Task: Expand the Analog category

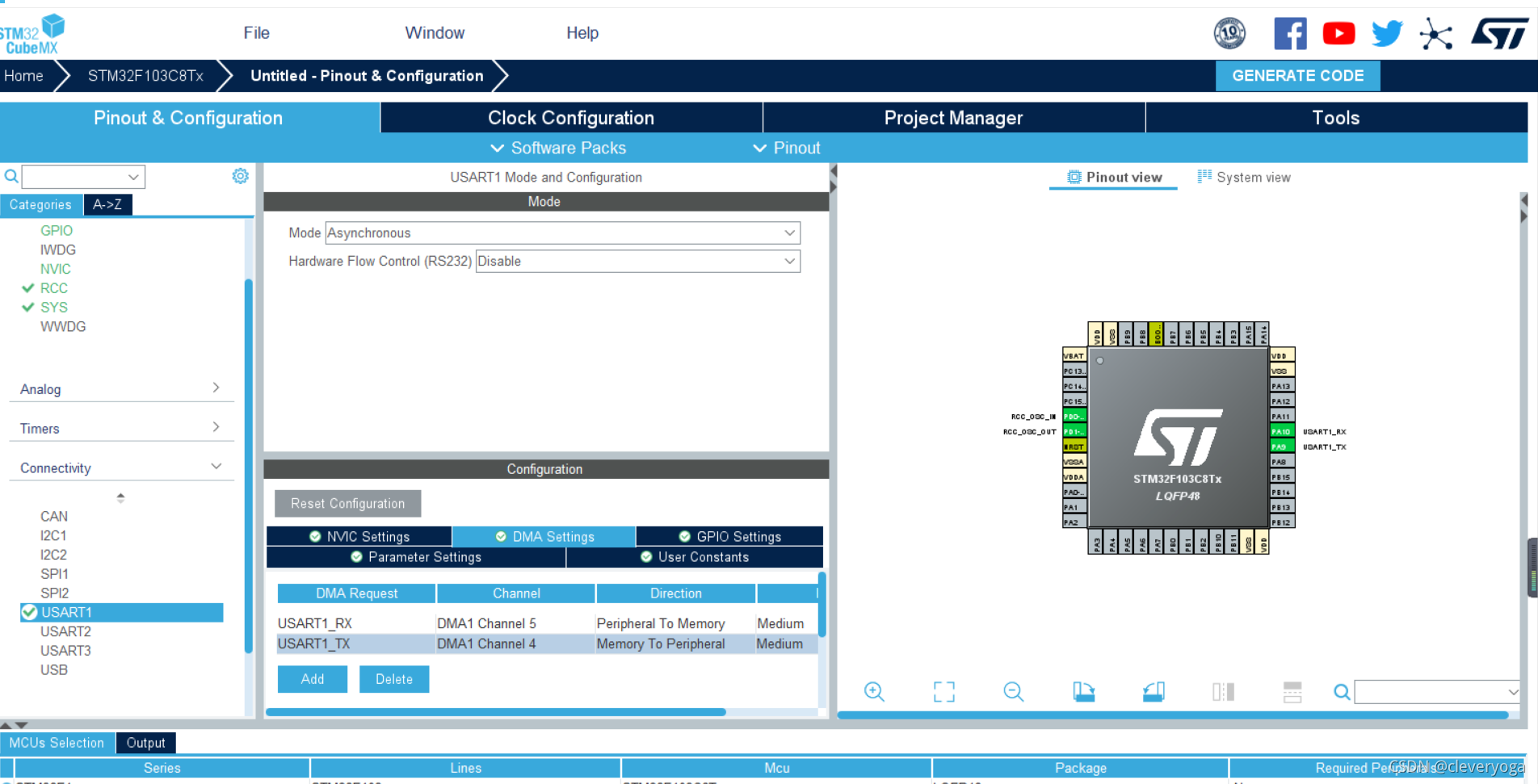Action: click(121, 388)
